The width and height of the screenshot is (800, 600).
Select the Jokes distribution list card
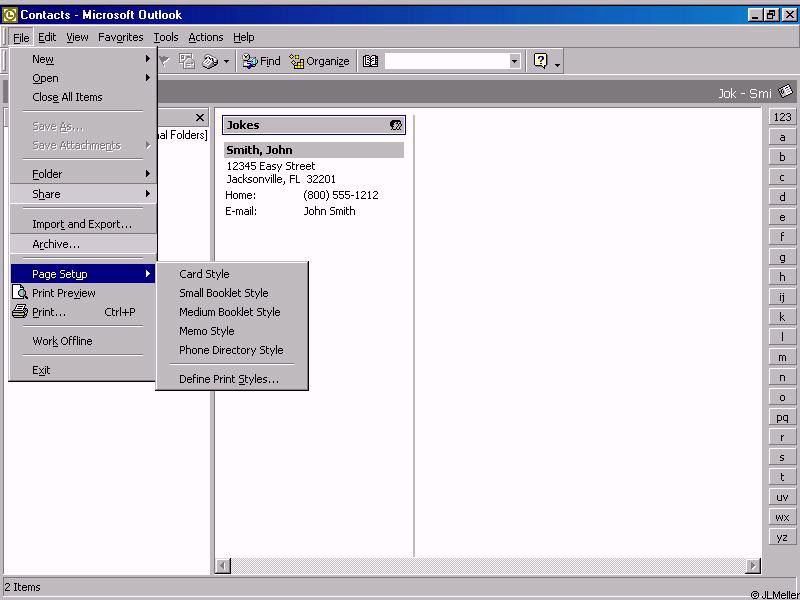click(x=314, y=125)
